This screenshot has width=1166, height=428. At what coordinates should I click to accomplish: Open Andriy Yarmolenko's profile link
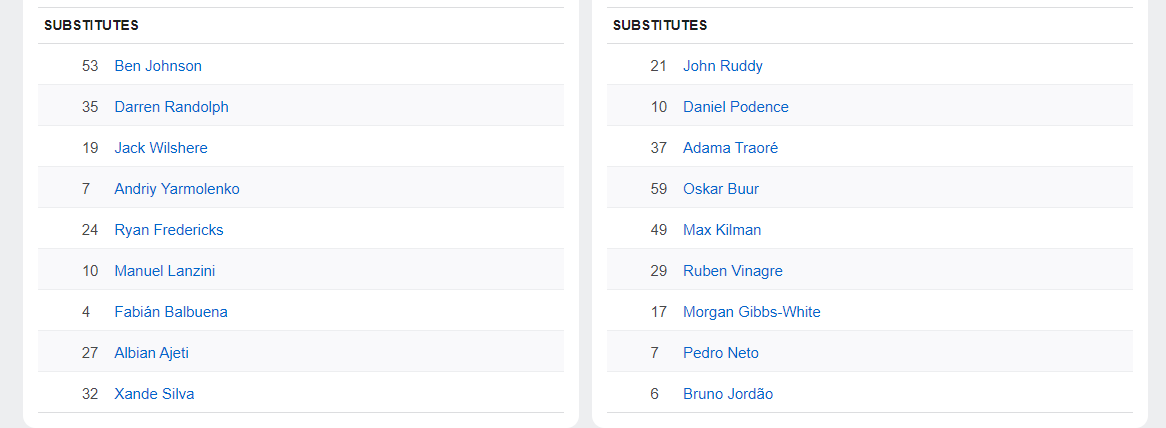177,189
